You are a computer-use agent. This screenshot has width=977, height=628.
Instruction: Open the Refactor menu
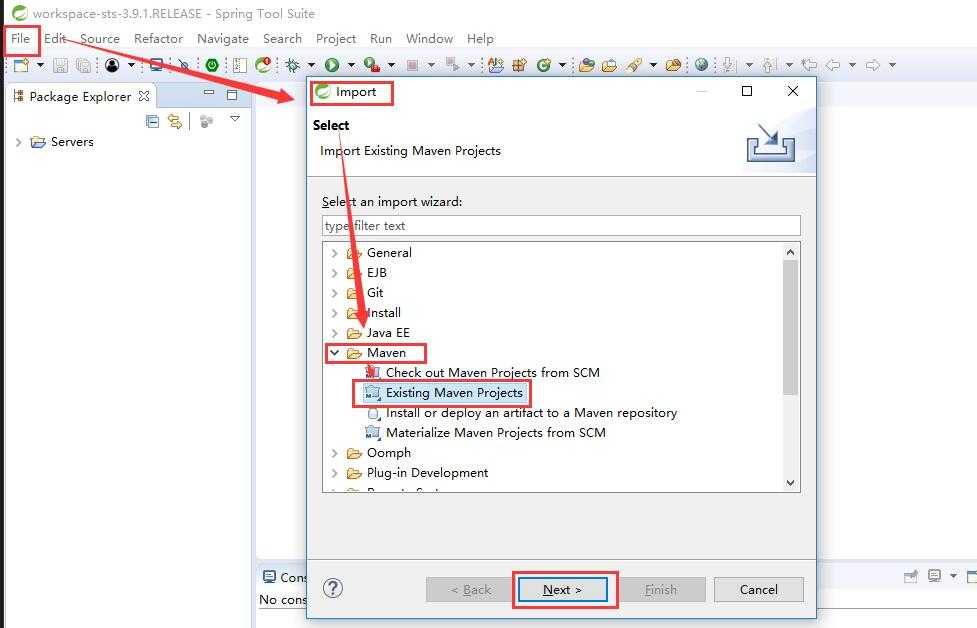(x=158, y=39)
